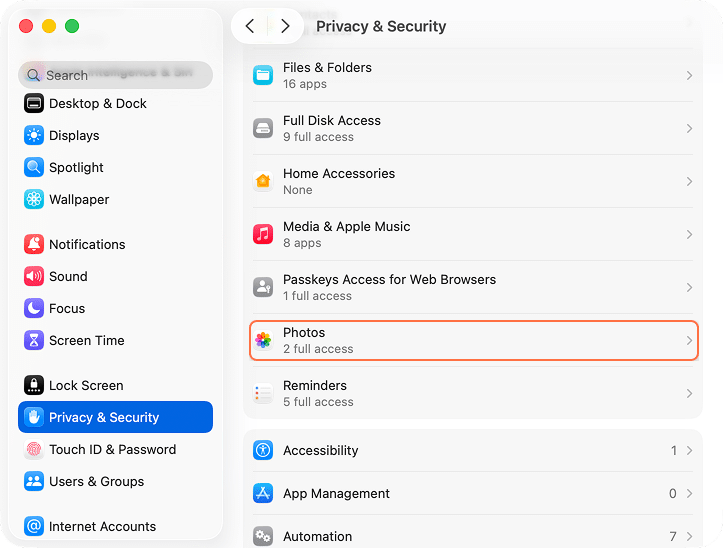The image size is (723, 548).
Task: Click the Media & Apple Music icon
Action: (x=263, y=234)
